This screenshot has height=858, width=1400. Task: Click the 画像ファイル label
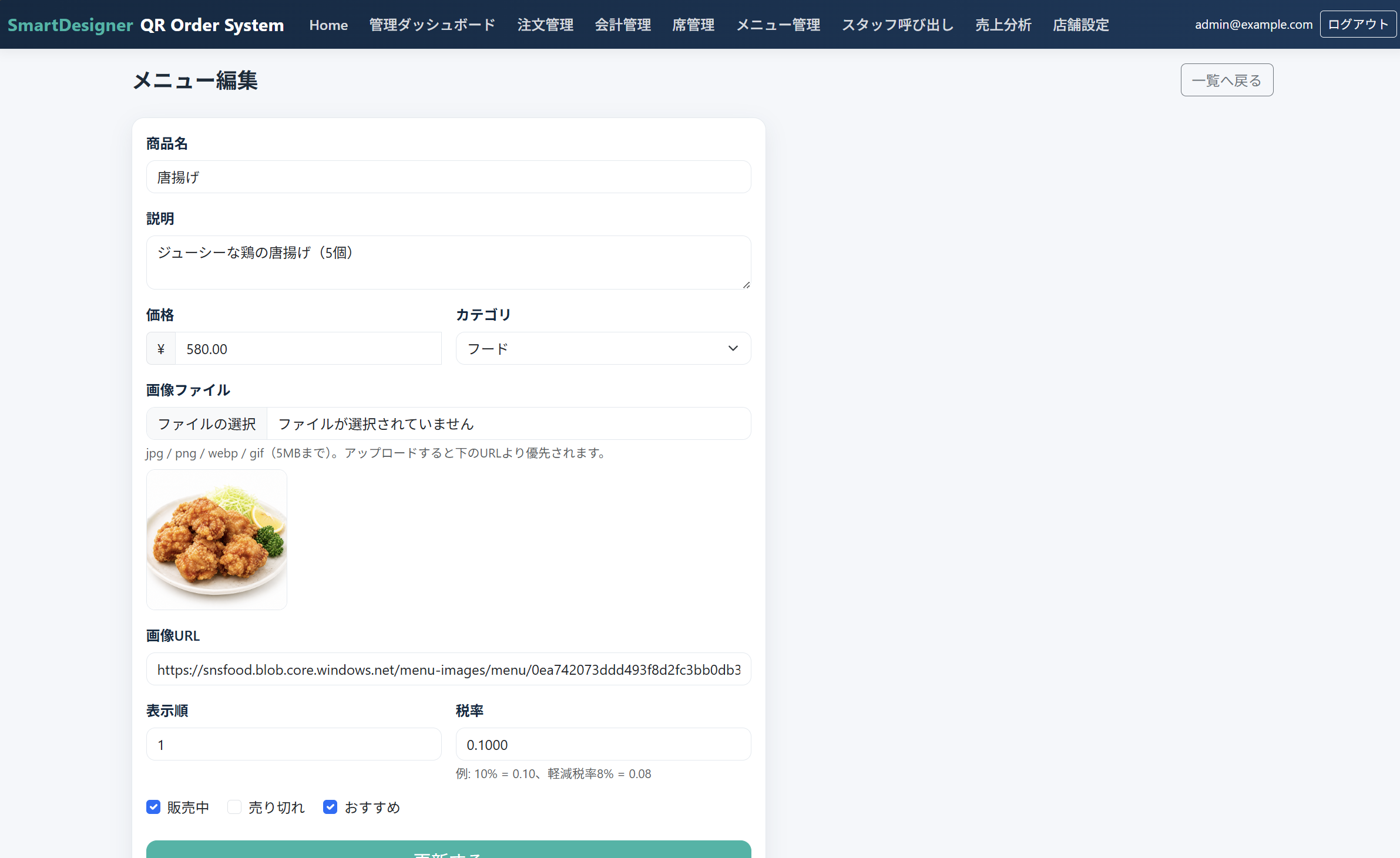tap(188, 391)
